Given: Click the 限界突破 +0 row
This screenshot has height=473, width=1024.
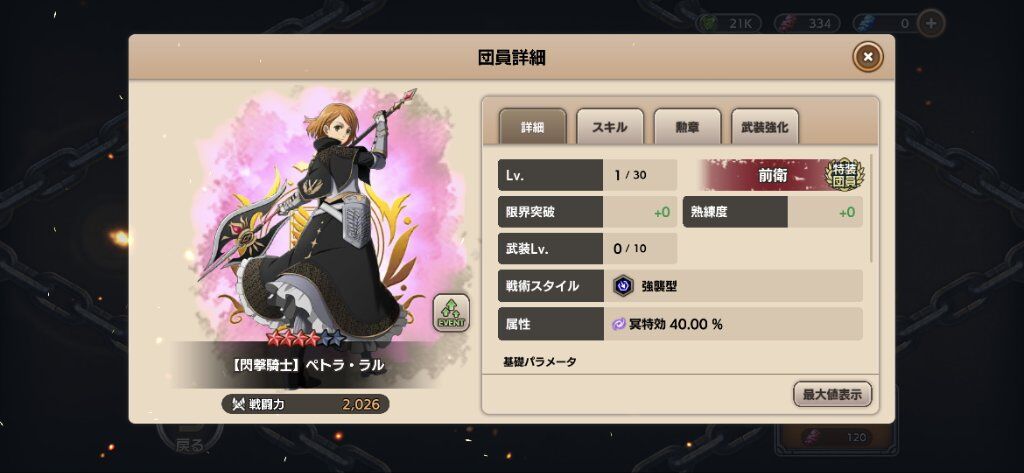Looking at the screenshot, I should coord(587,212).
